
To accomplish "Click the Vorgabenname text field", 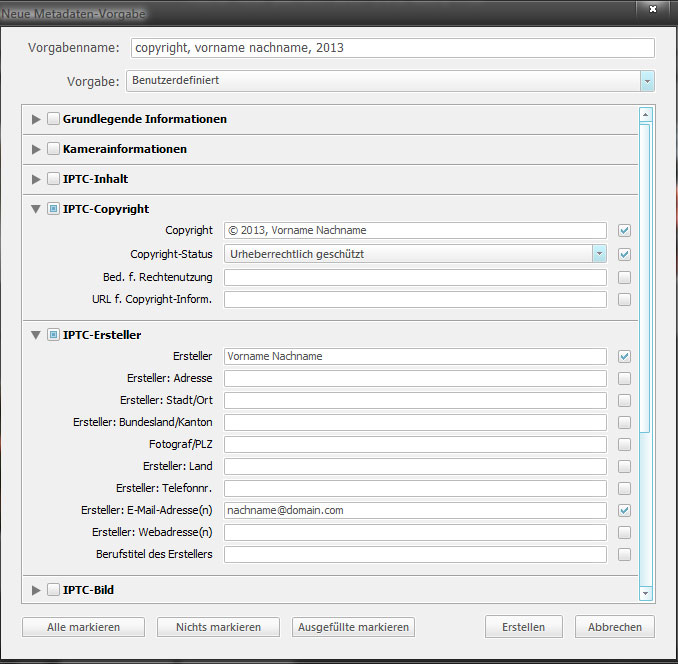I will (x=392, y=48).
